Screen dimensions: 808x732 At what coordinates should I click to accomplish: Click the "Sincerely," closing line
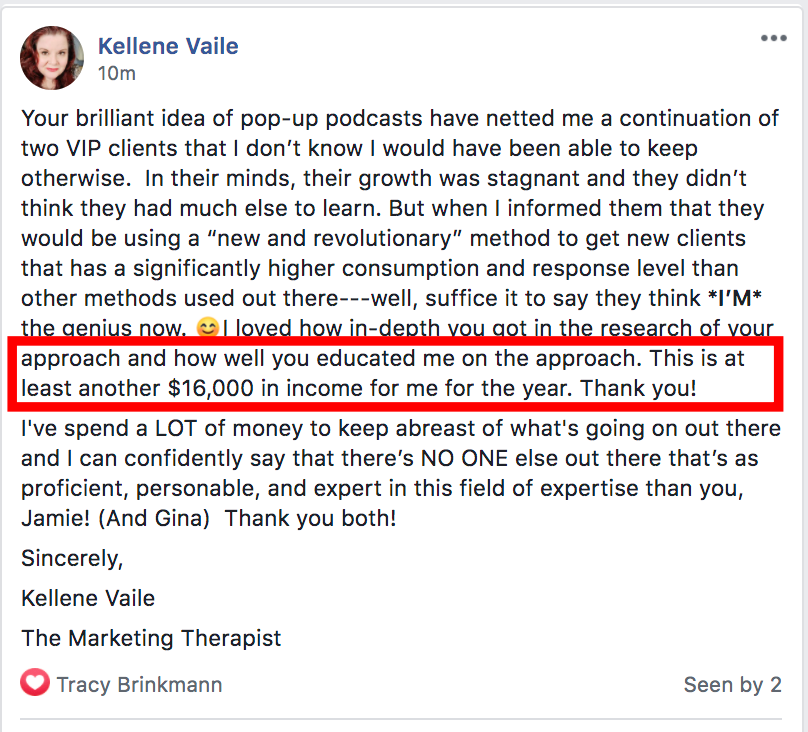coord(71,557)
